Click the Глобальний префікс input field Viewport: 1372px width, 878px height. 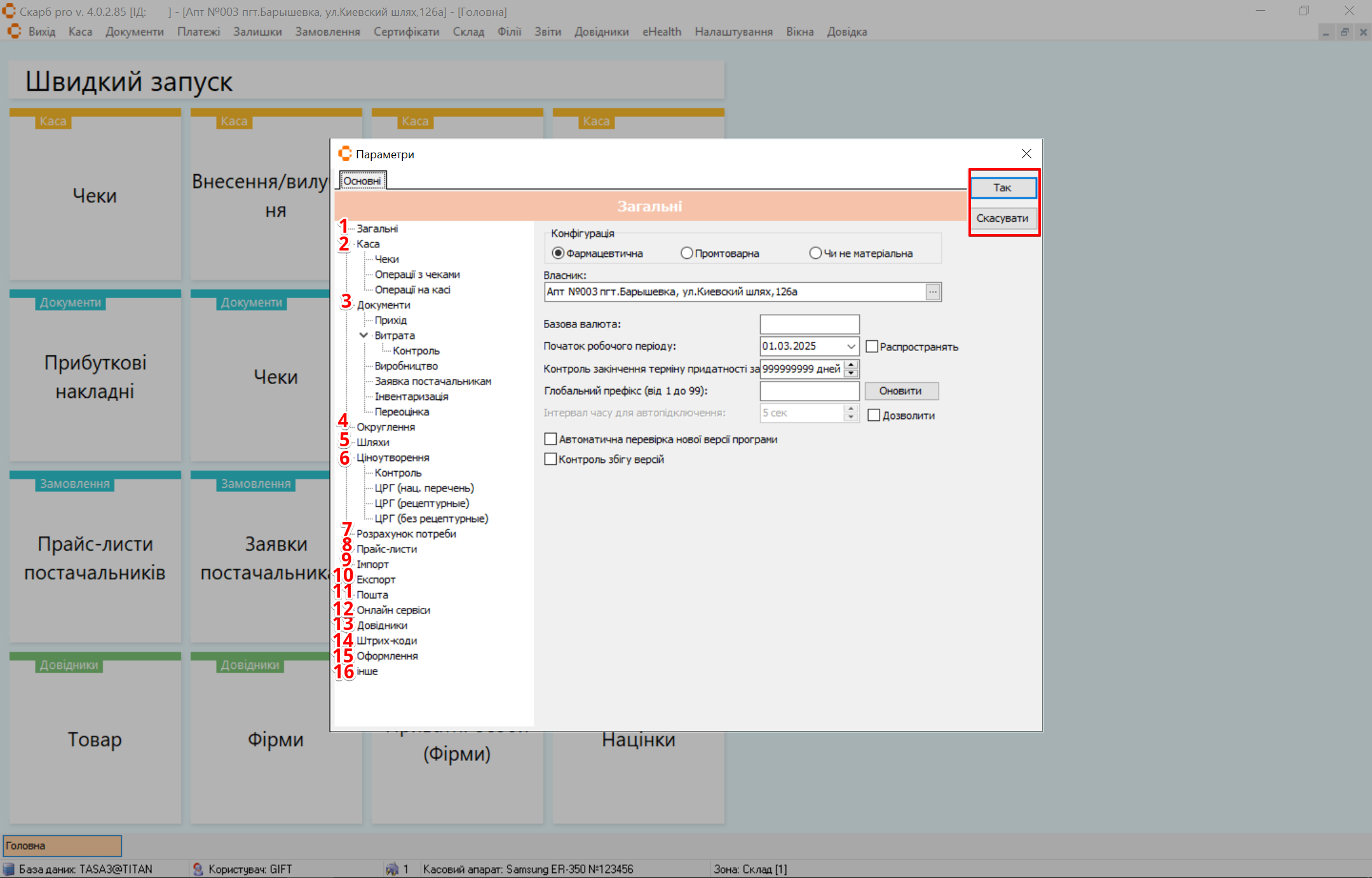tap(809, 390)
